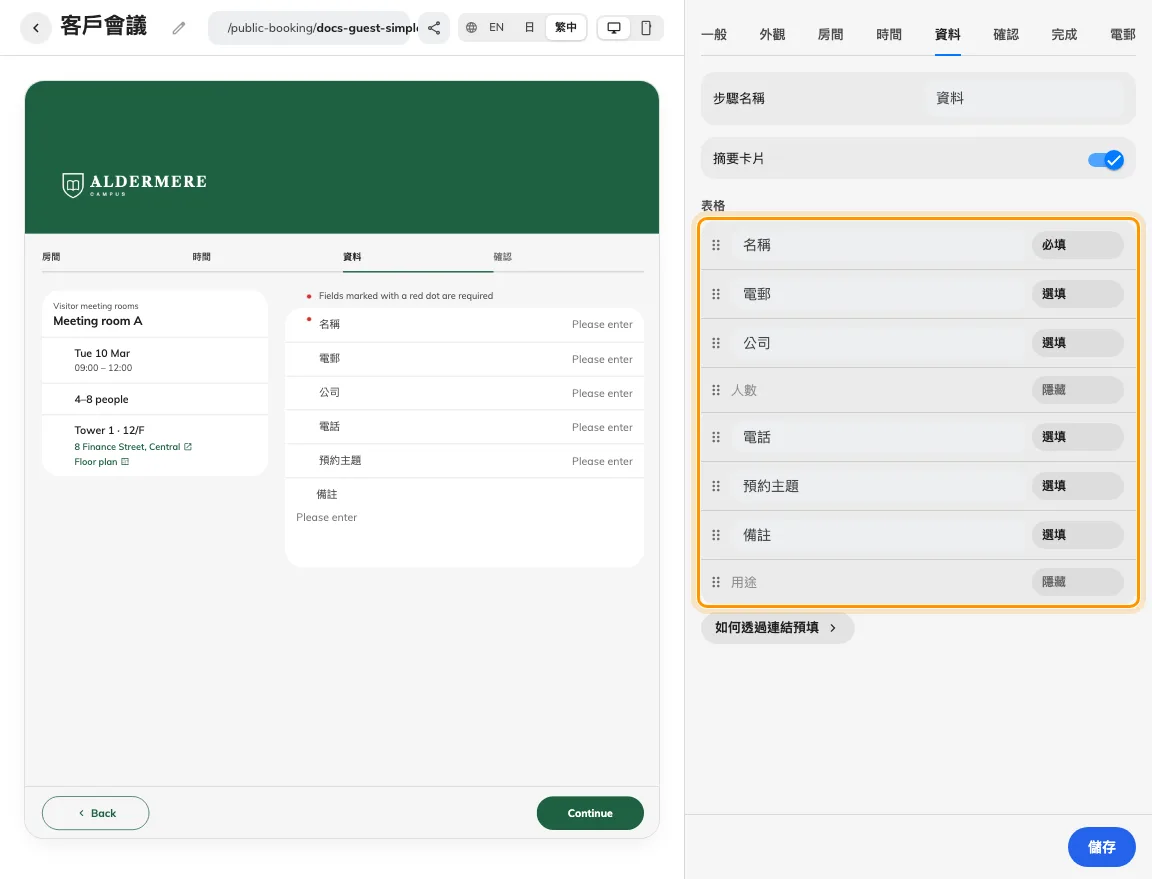The image size is (1152, 879).
Task: Select 繁中 language option
Action: coord(566,28)
